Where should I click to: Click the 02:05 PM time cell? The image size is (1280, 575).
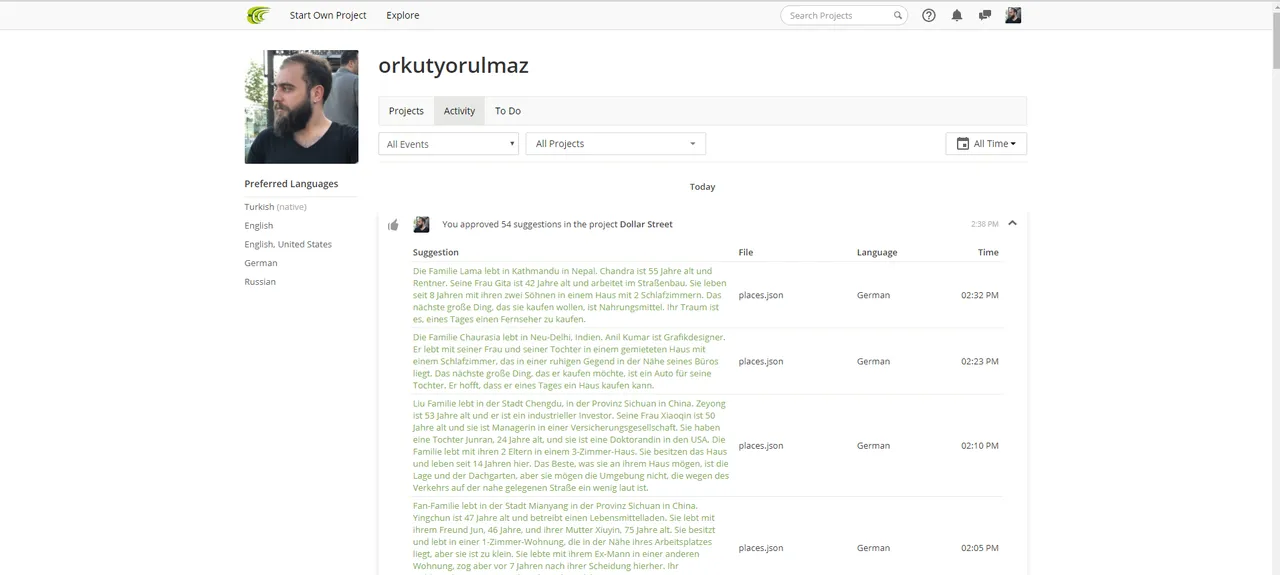pos(980,548)
